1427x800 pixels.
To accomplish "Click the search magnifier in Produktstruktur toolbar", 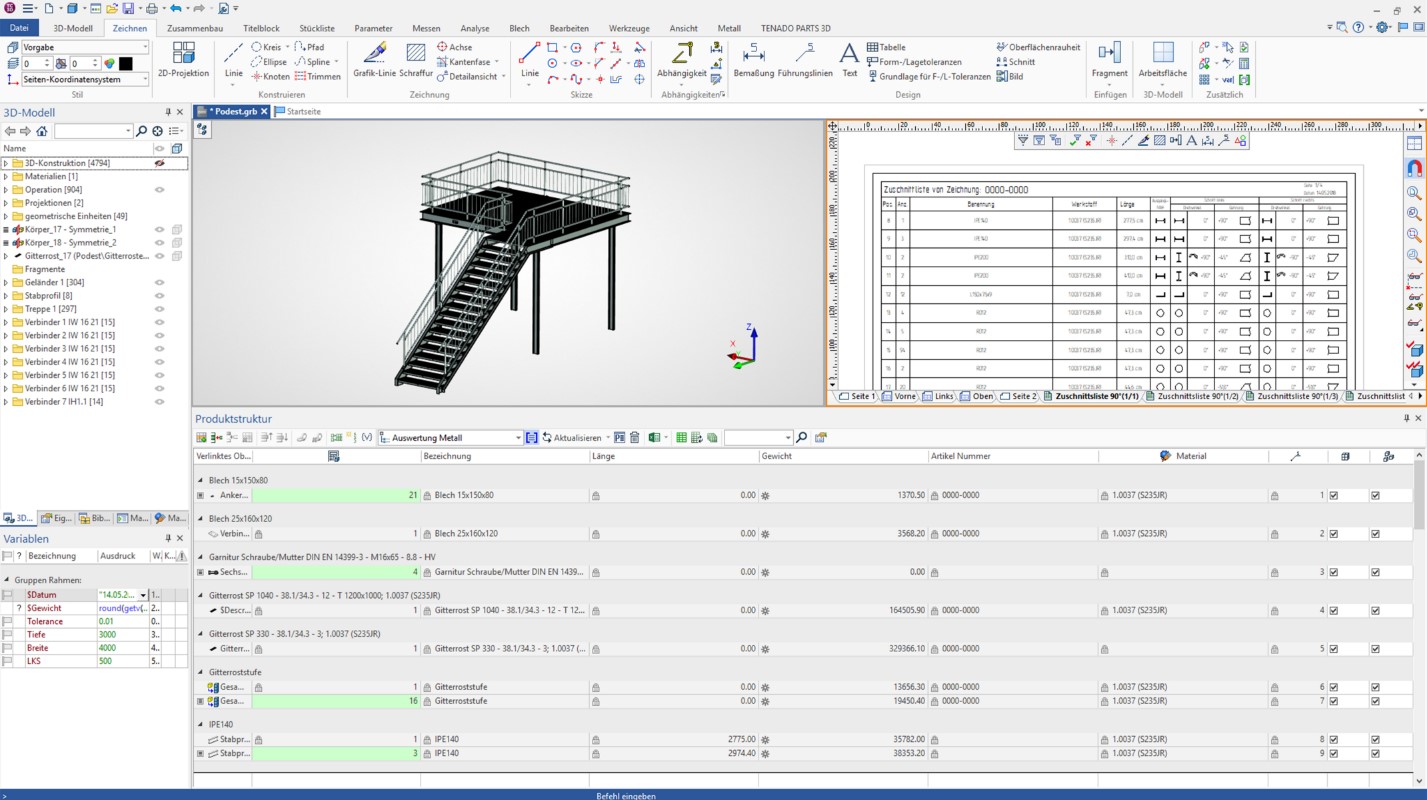I will click(802, 438).
